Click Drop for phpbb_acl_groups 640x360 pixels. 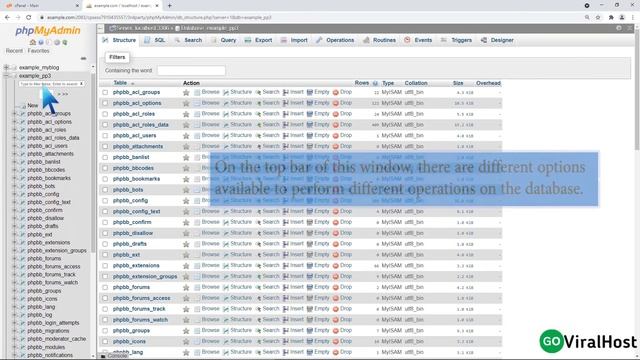(x=342, y=92)
